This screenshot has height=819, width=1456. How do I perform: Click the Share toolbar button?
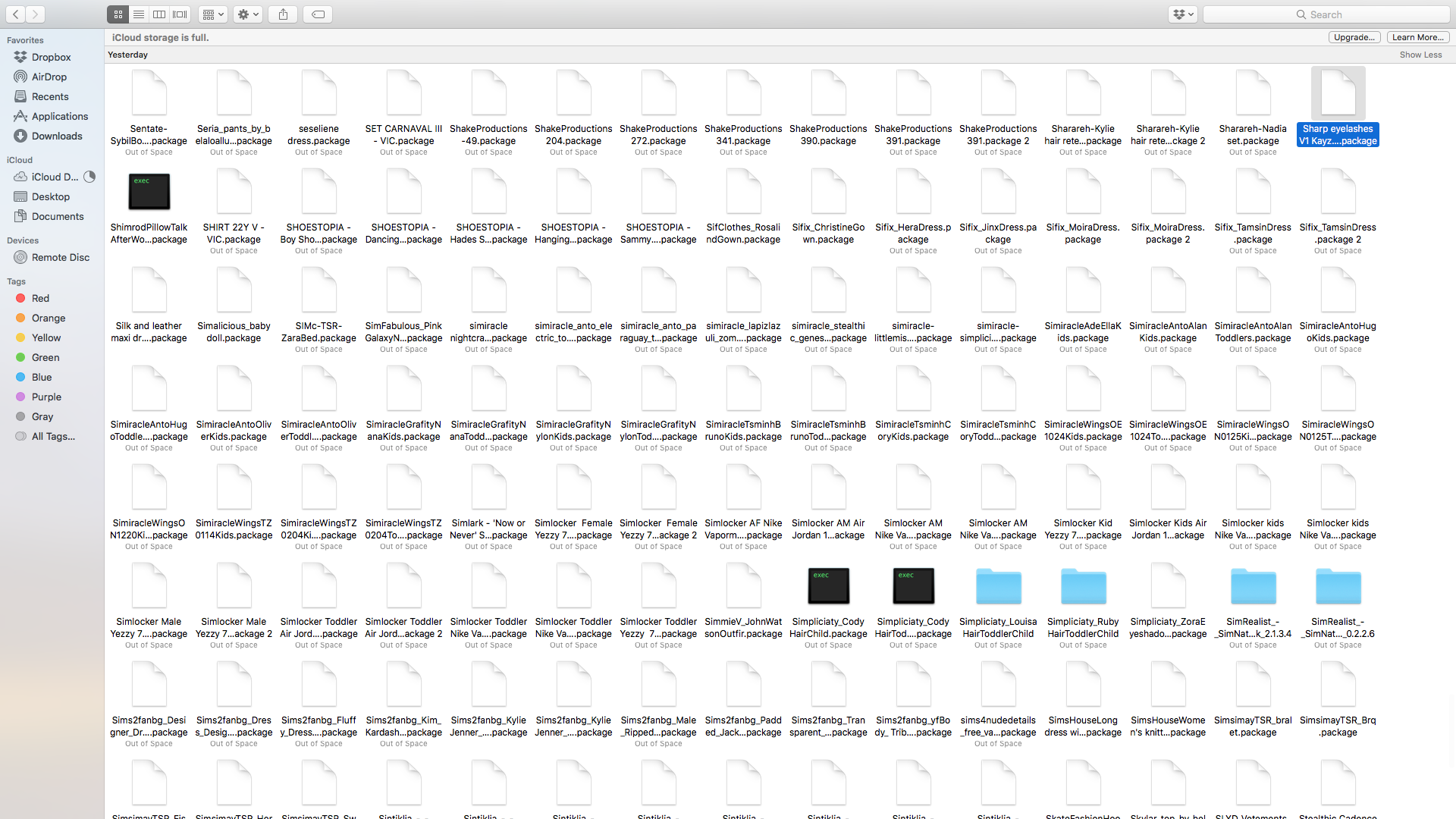[283, 14]
